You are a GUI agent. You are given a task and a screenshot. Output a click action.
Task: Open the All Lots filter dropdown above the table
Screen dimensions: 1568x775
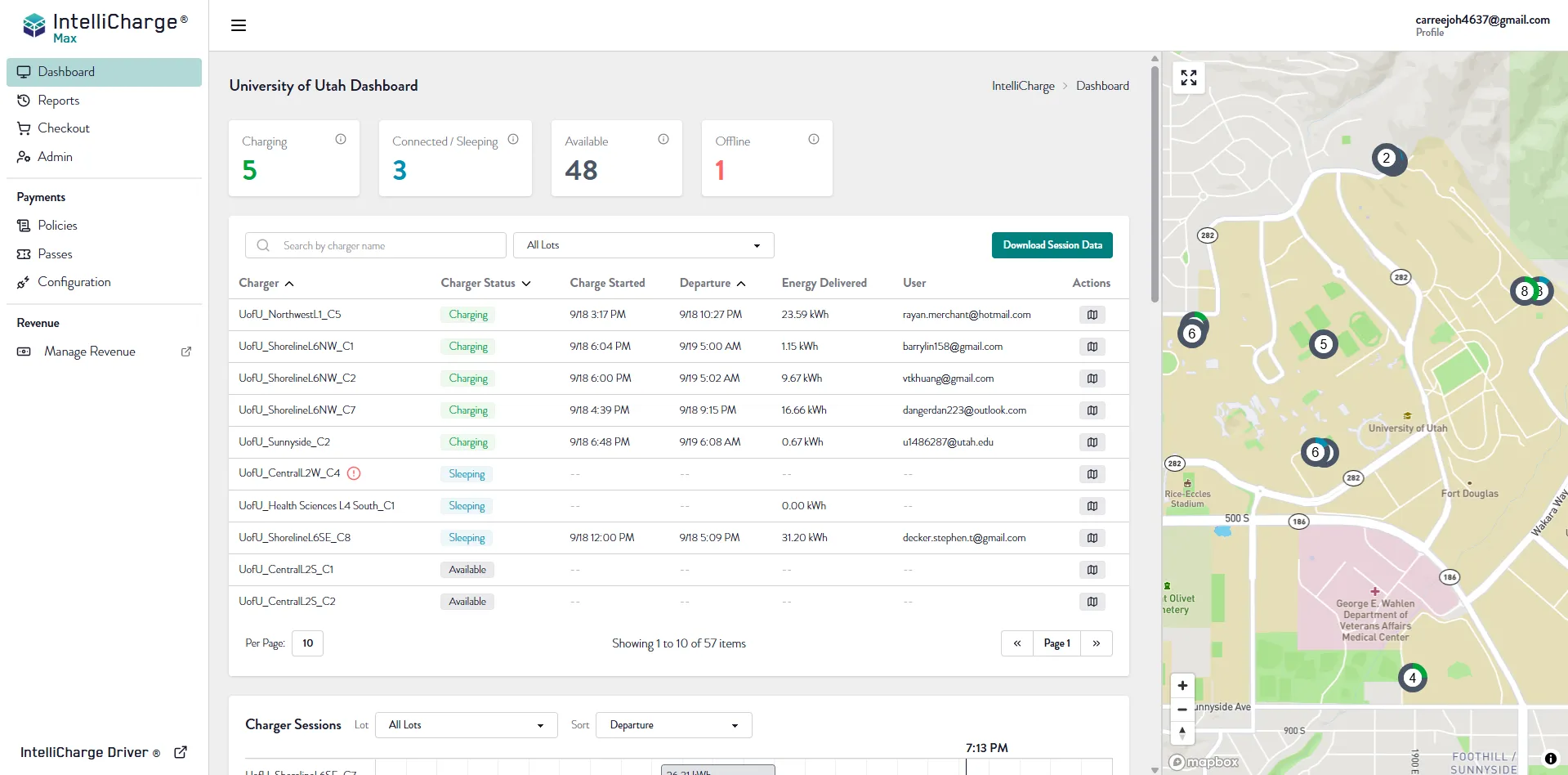click(644, 245)
